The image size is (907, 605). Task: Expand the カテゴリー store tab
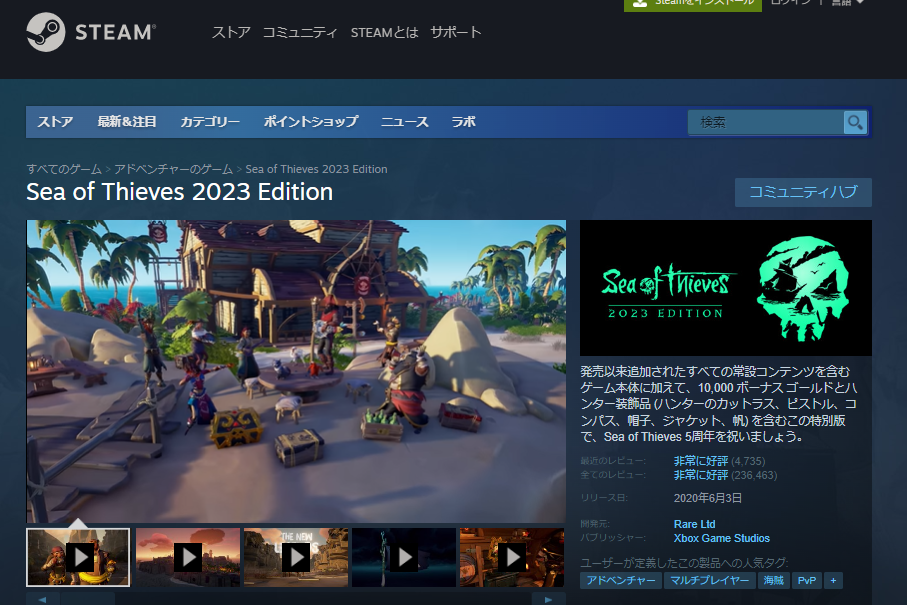pos(210,122)
